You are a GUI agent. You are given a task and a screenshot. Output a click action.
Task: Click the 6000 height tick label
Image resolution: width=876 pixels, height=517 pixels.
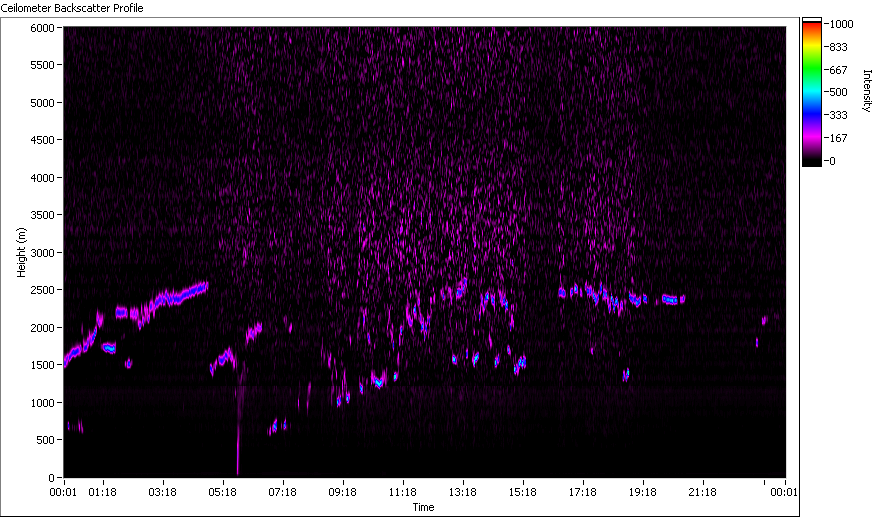[x=42, y=28]
